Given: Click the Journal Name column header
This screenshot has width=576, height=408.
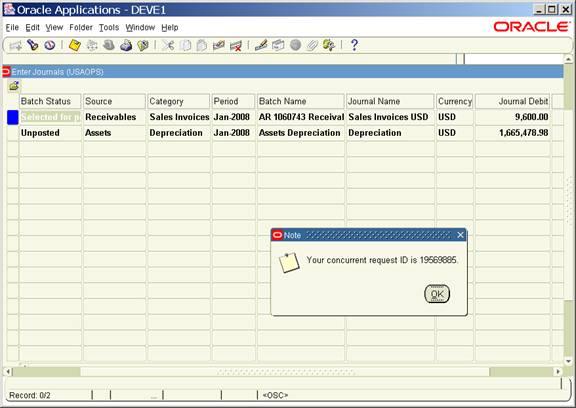Looking at the screenshot, I should click(390, 101).
